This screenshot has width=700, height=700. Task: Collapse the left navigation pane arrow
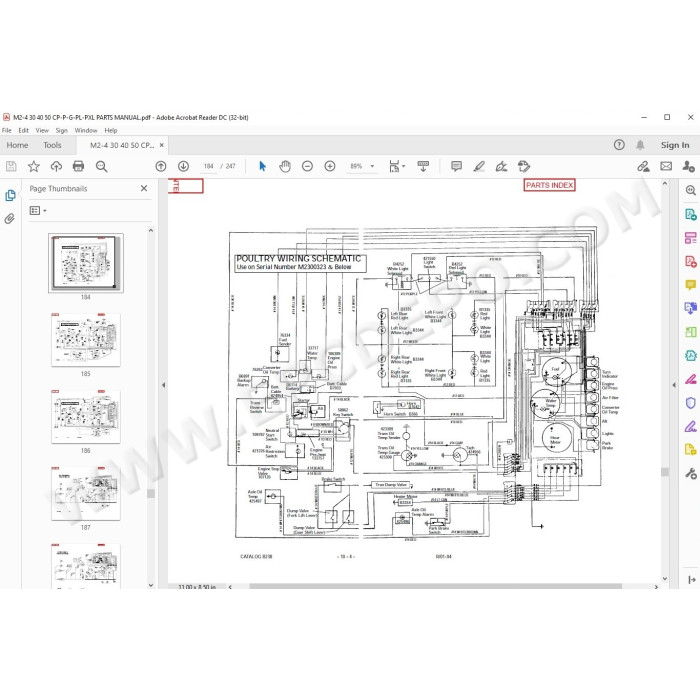click(163, 385)
